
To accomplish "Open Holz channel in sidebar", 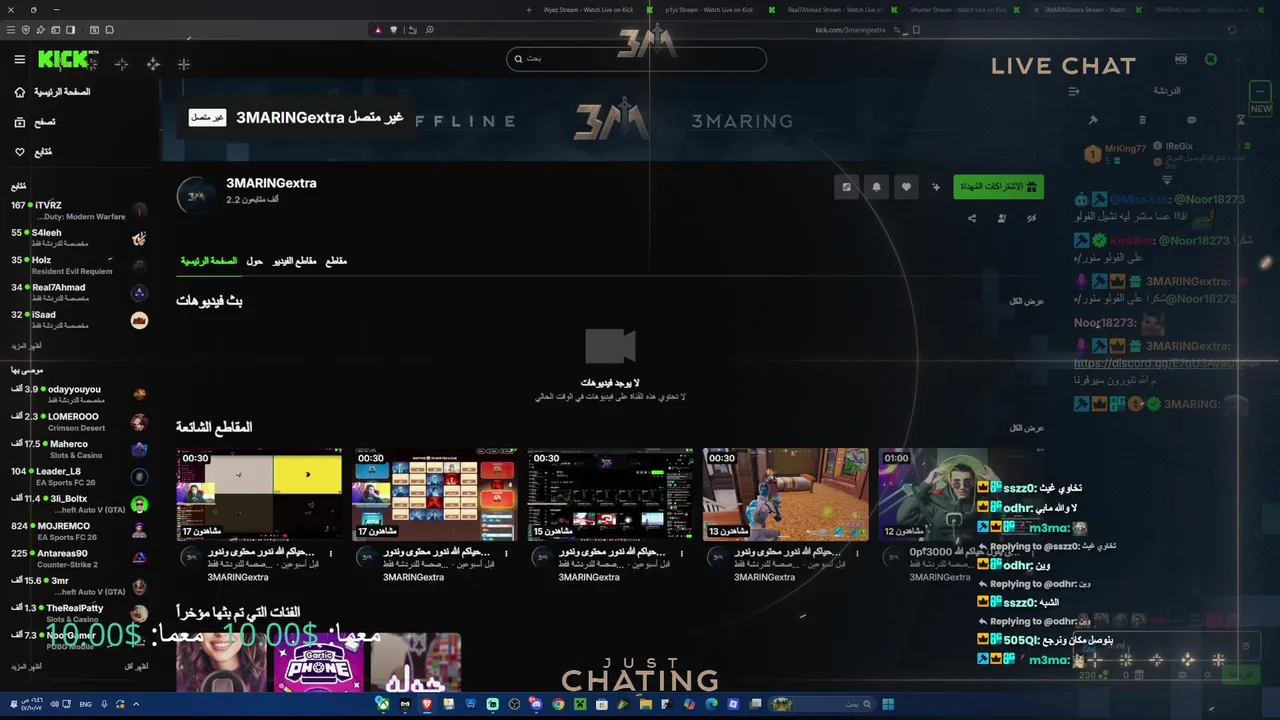I will point(79,265).
